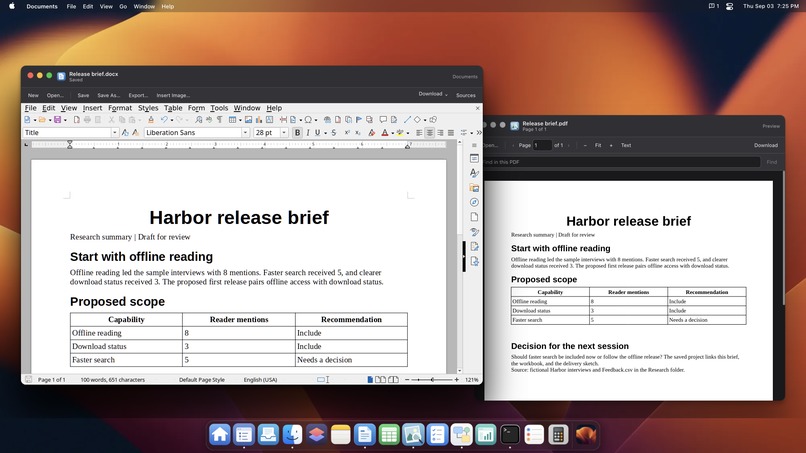Click the Sources button in Documents window
The width and height of the screenshot is (806, 453).
[x=466, y=95]
